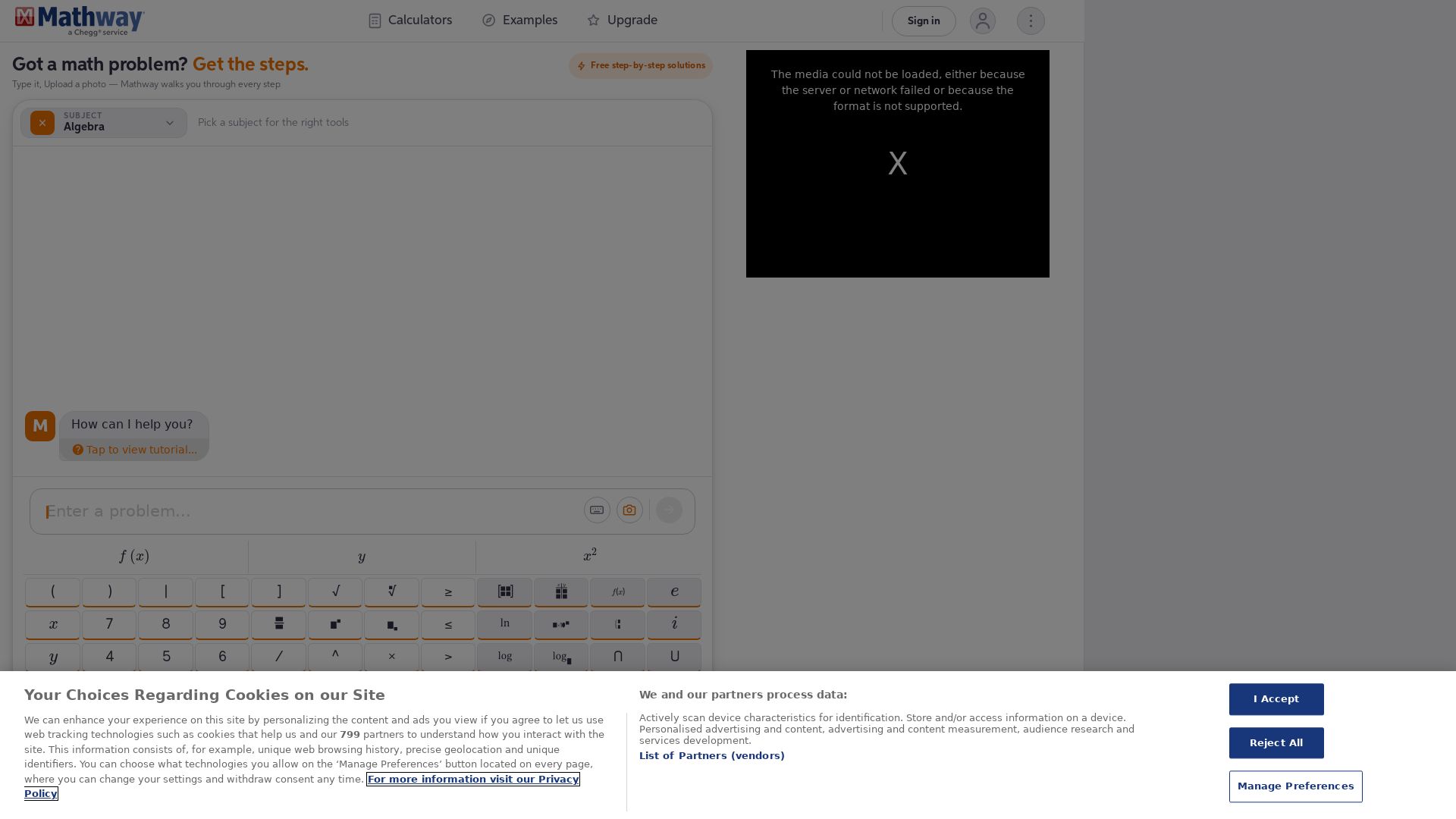Choose the x squared suggestion tab

[589, 557]
